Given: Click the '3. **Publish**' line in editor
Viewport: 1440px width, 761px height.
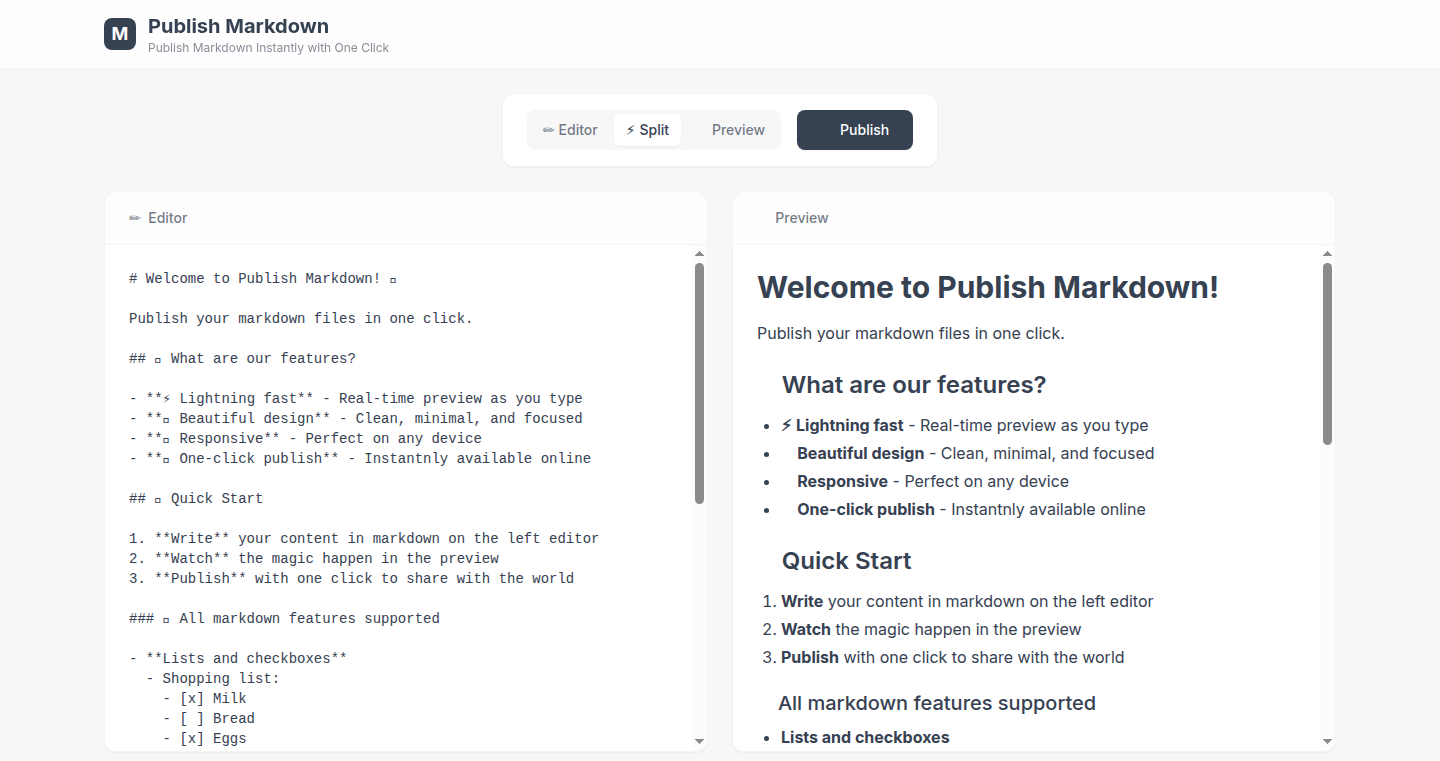Looking at the screenshot, I should coord(351,579).
